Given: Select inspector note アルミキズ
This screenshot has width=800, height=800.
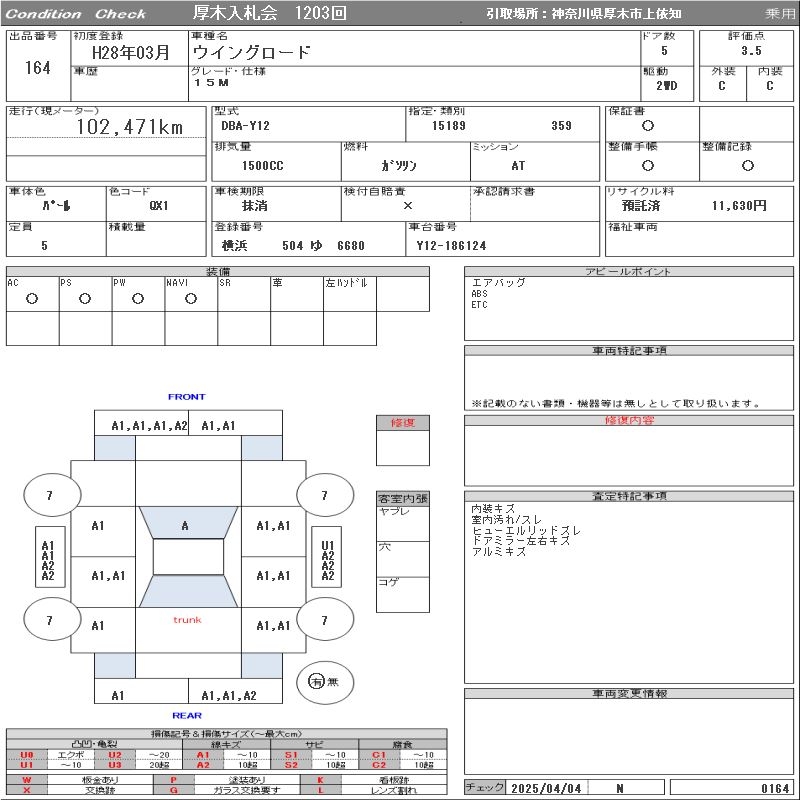Looking at the screenshot, I should pos(498,552).
